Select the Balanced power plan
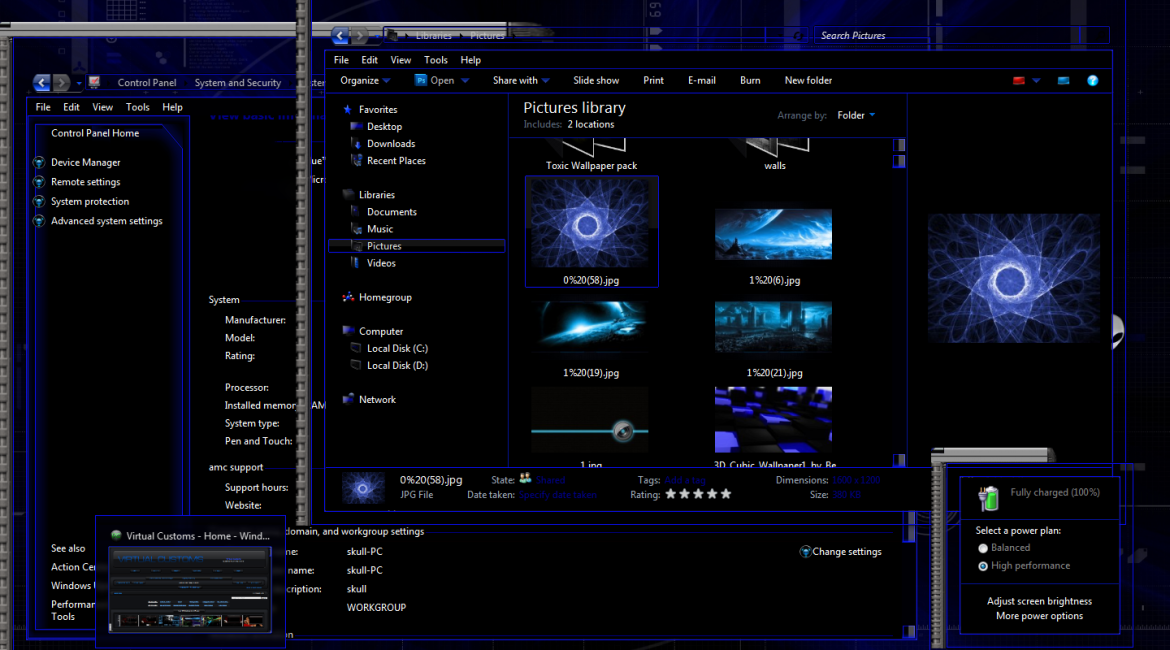1170x650 pixels. point(983,548)
